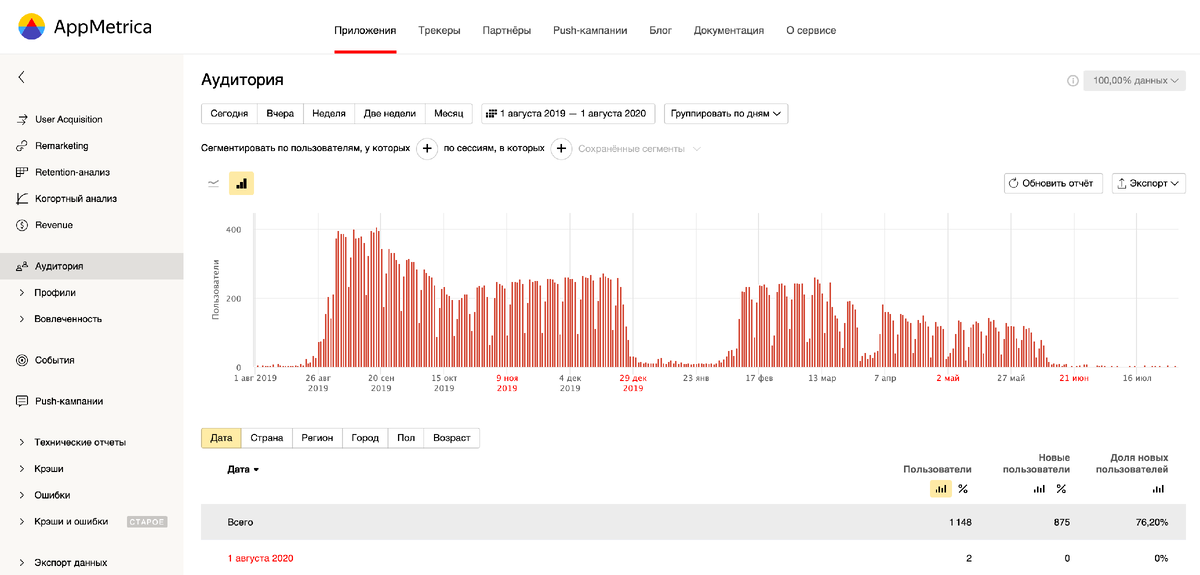Click the info icon near data sampling
Image resolution: width=1200 pixels, height=575 pixels.
point(1072,81)
